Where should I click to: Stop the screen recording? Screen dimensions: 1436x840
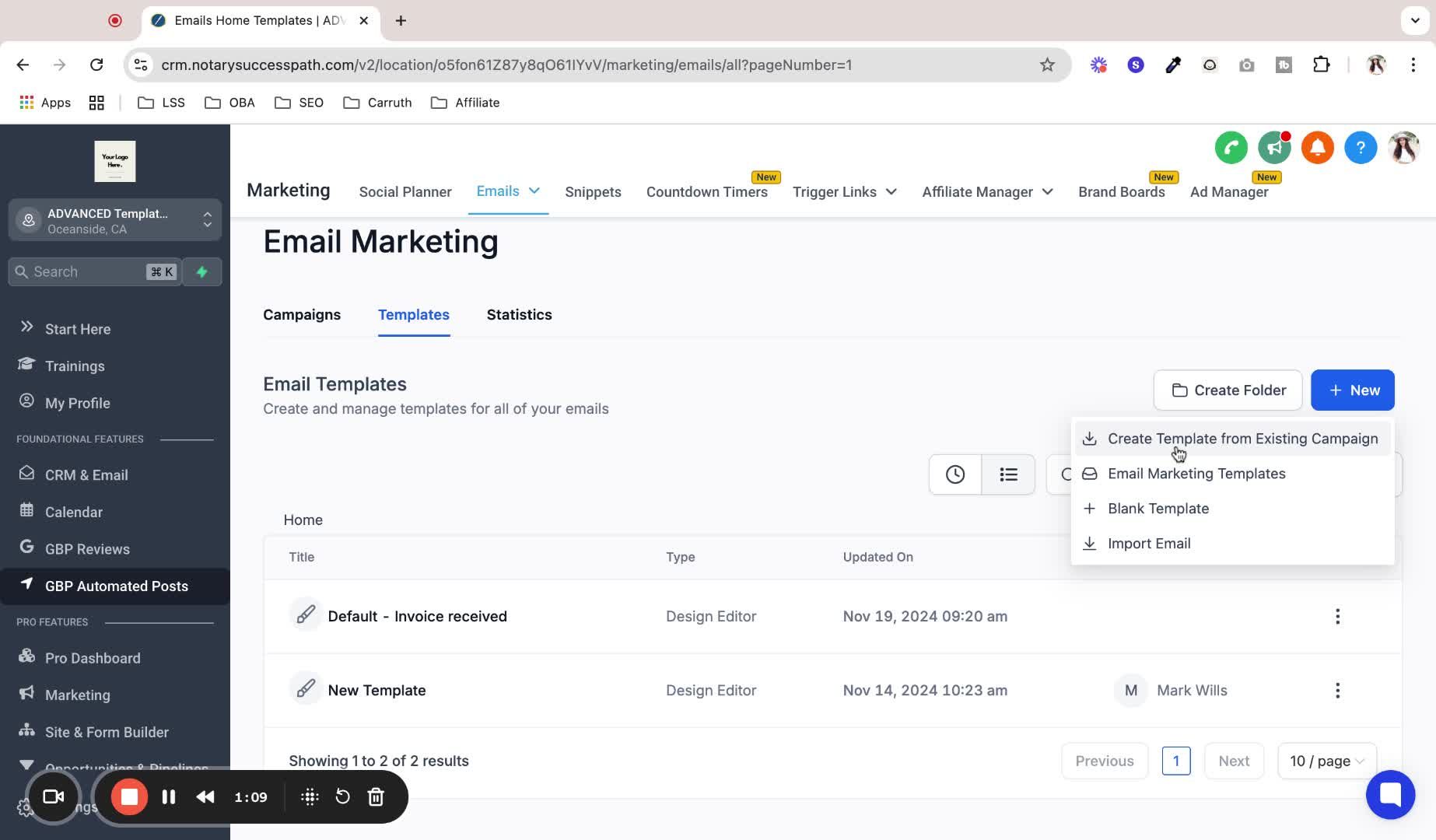(129, 796)
